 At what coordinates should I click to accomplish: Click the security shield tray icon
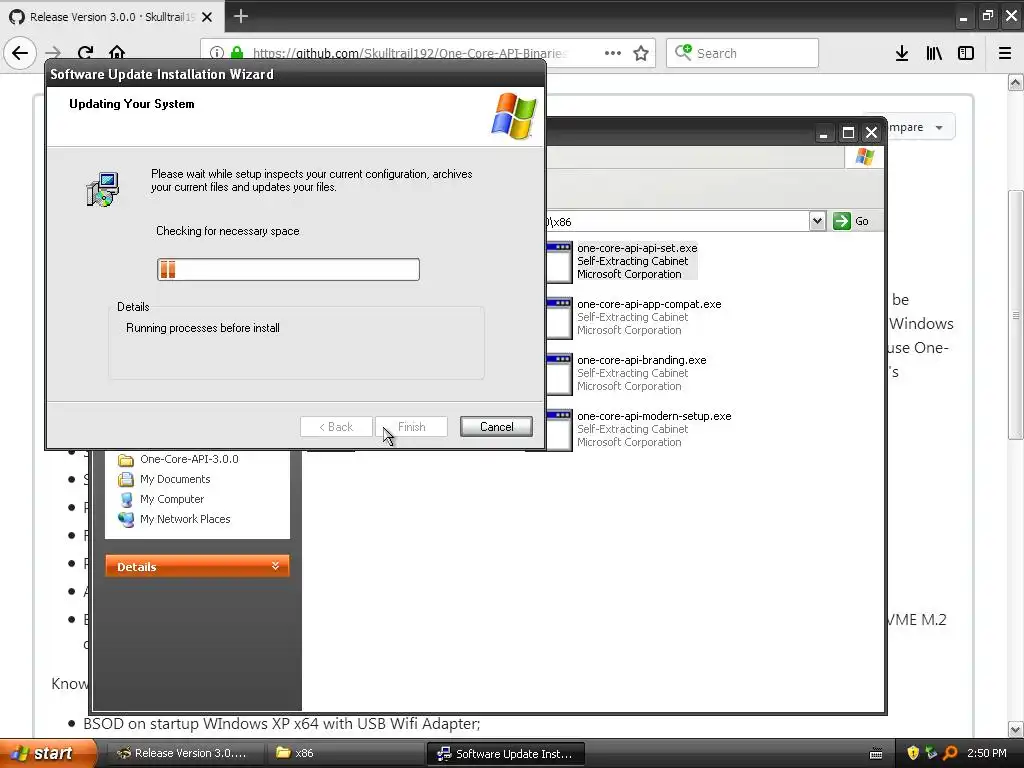pyautogui.click(x=913, y=753)
